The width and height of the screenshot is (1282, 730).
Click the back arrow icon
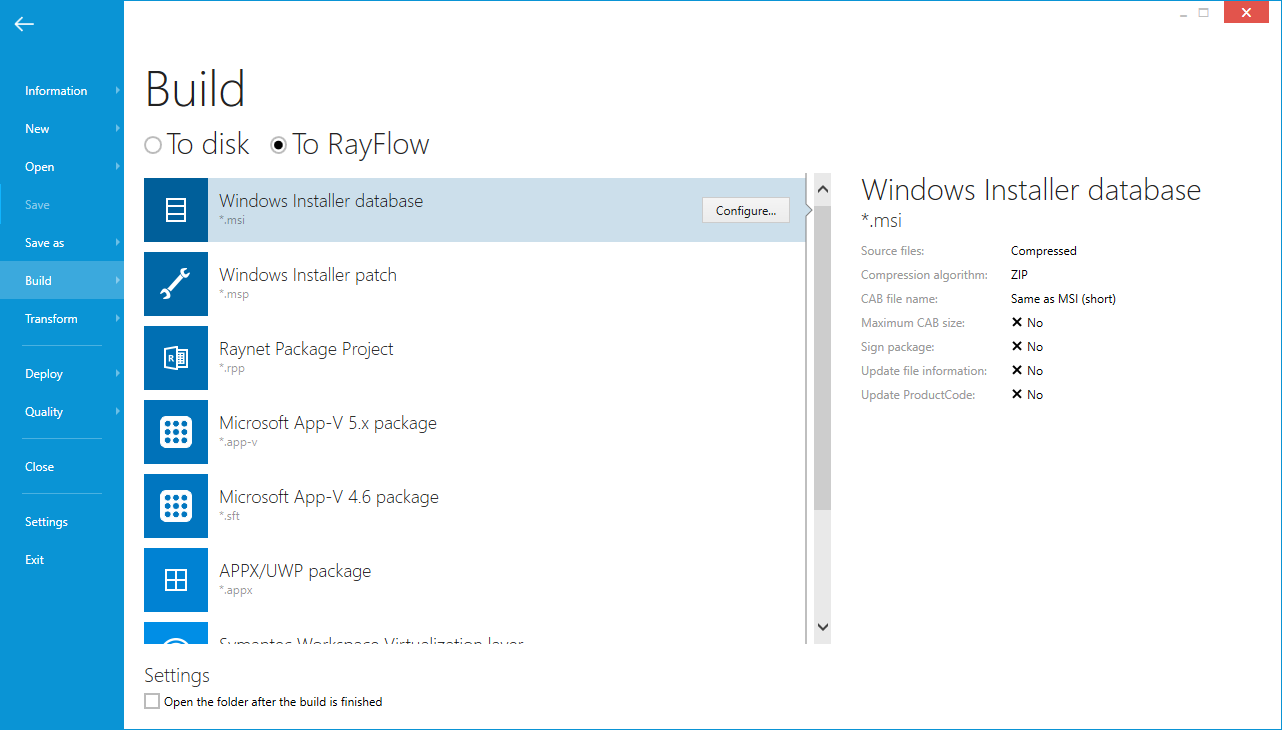point(24,24)
